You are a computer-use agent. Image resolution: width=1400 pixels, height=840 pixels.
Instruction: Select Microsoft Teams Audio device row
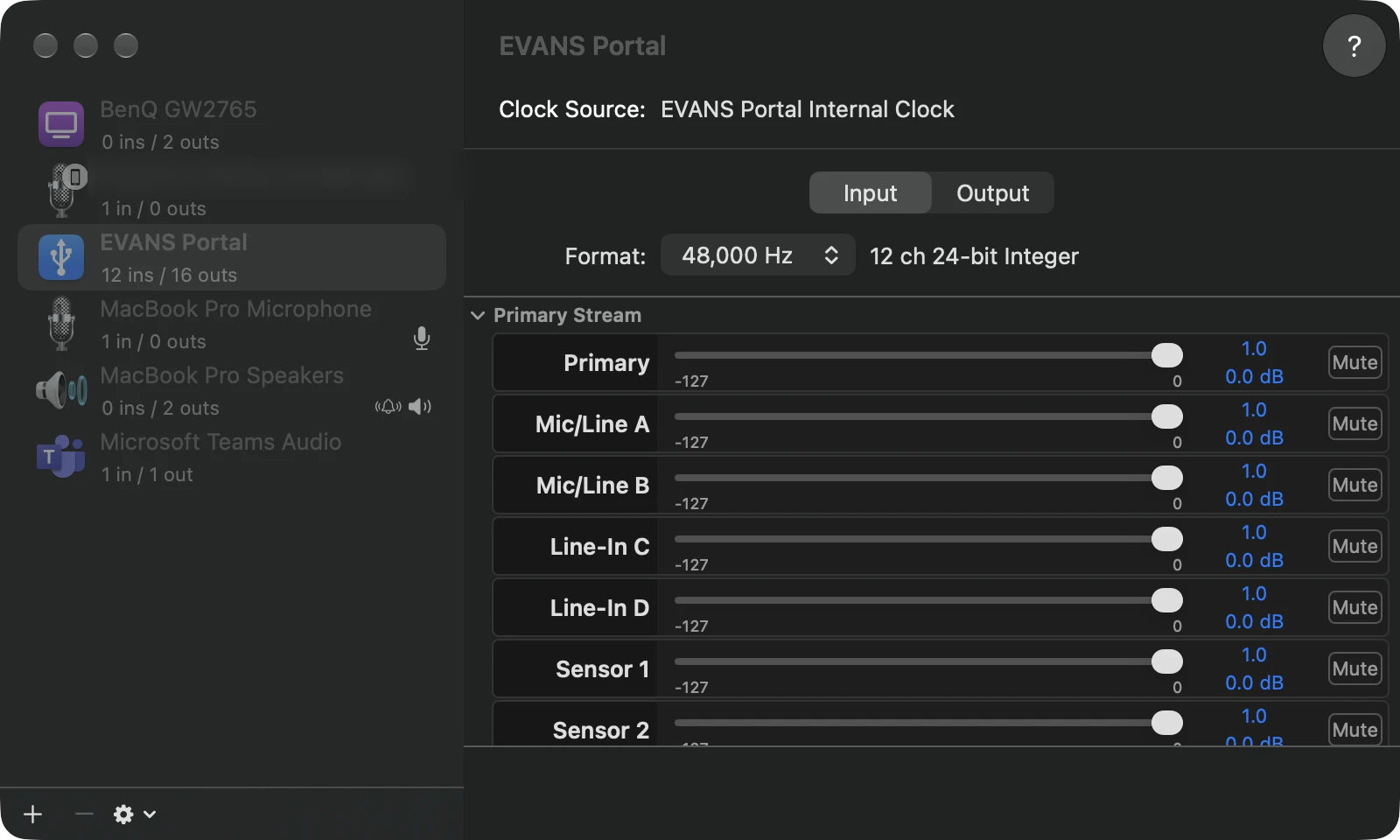[232, 457]
